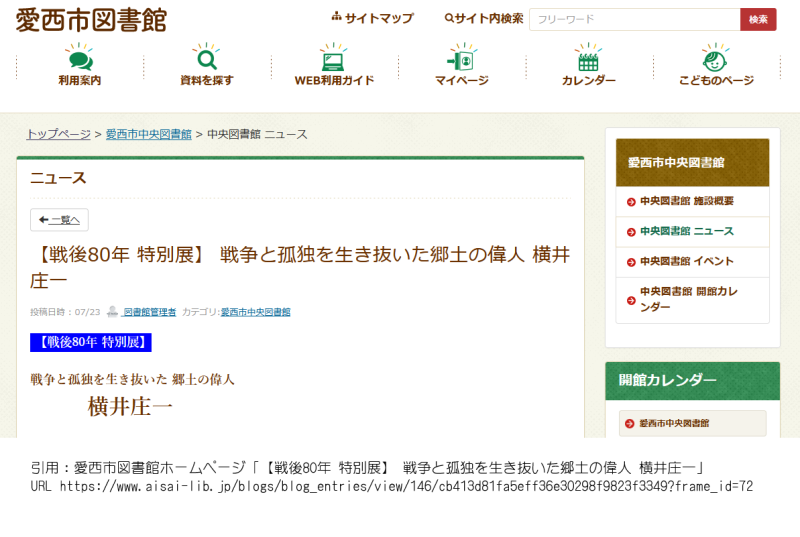Click the 愛西市中央図書館 category link
Screen dimensions: 800x537
coord(255,312)
